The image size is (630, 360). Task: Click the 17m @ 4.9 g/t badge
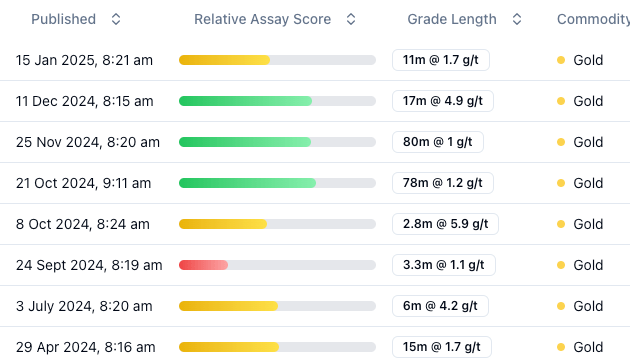point(443,101)
